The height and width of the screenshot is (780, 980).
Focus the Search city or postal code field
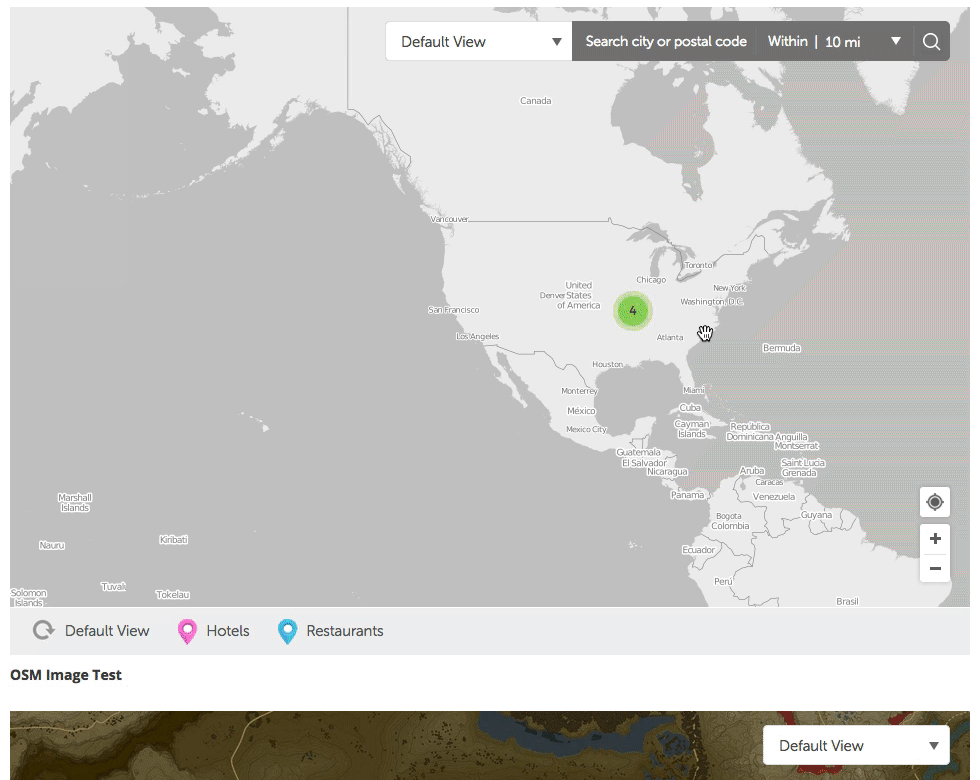(665, 42)
